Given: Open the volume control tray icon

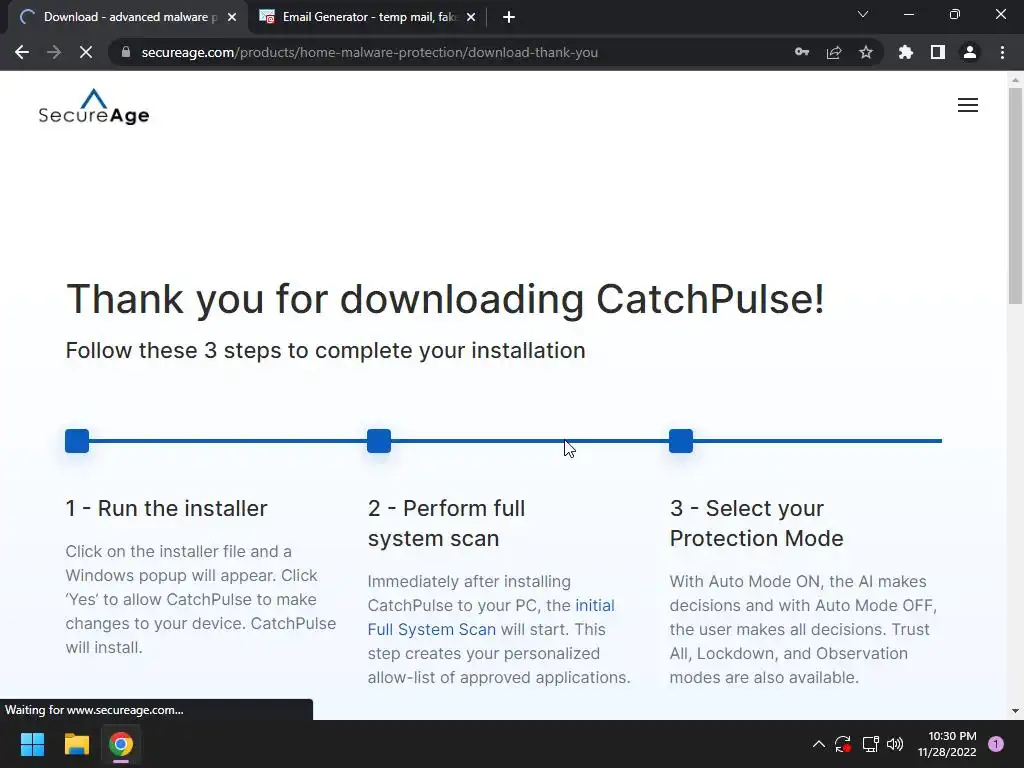Looking at the screenshot, I should point(895,744).
